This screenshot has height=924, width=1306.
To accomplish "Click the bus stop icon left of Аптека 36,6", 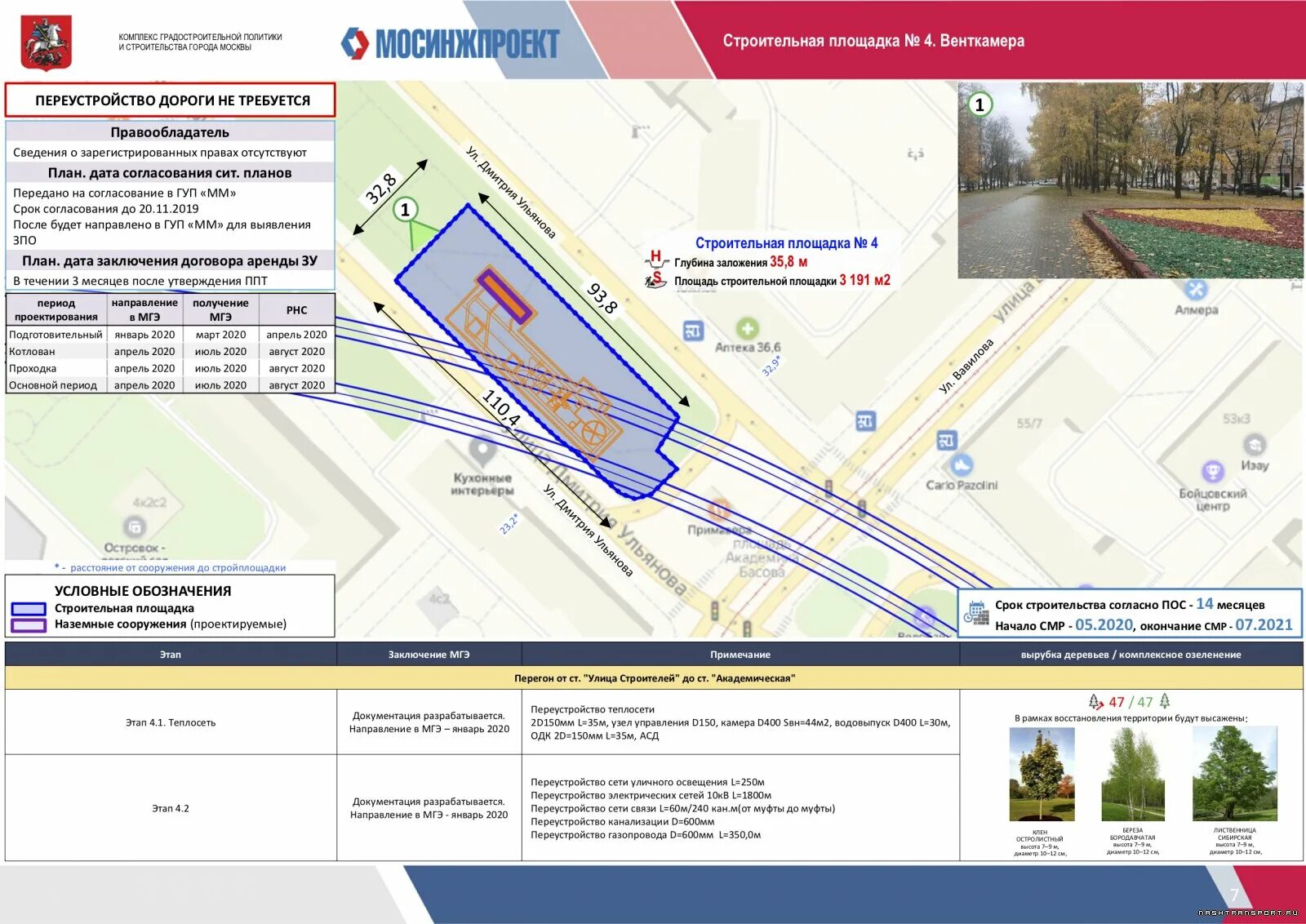I will point(693,331).
